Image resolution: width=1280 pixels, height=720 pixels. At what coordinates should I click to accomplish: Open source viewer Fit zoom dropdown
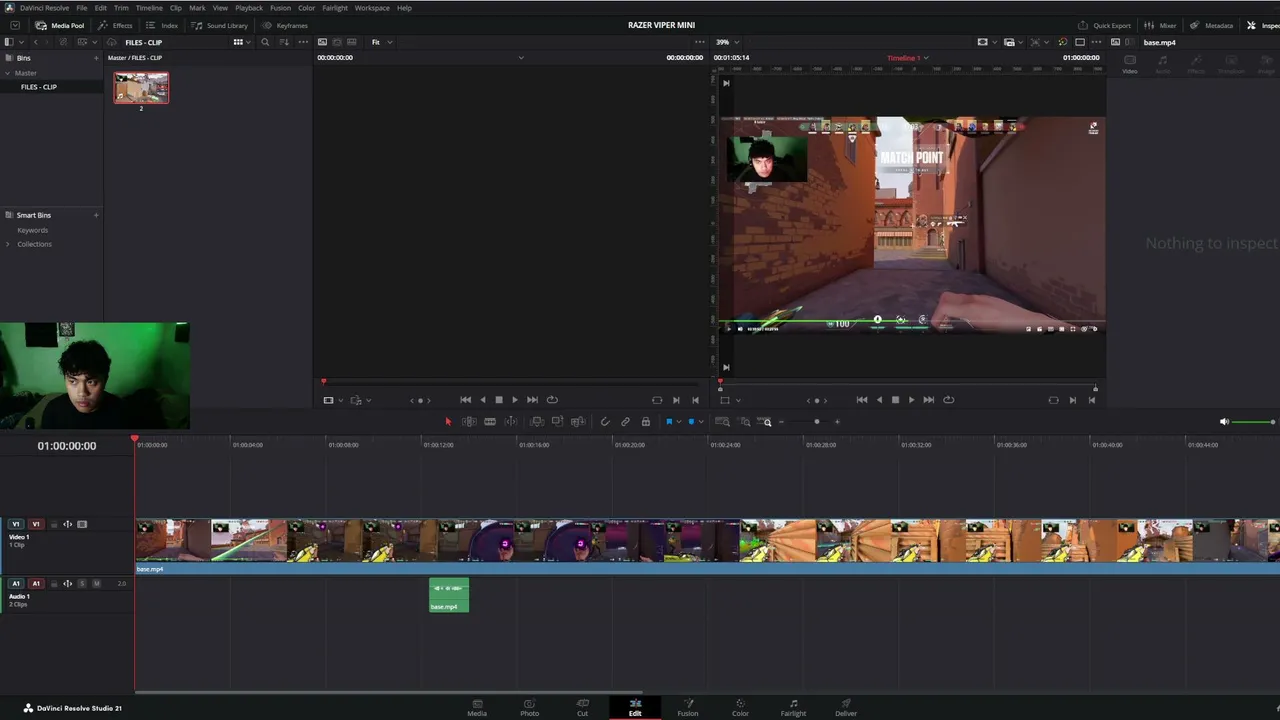382,42
